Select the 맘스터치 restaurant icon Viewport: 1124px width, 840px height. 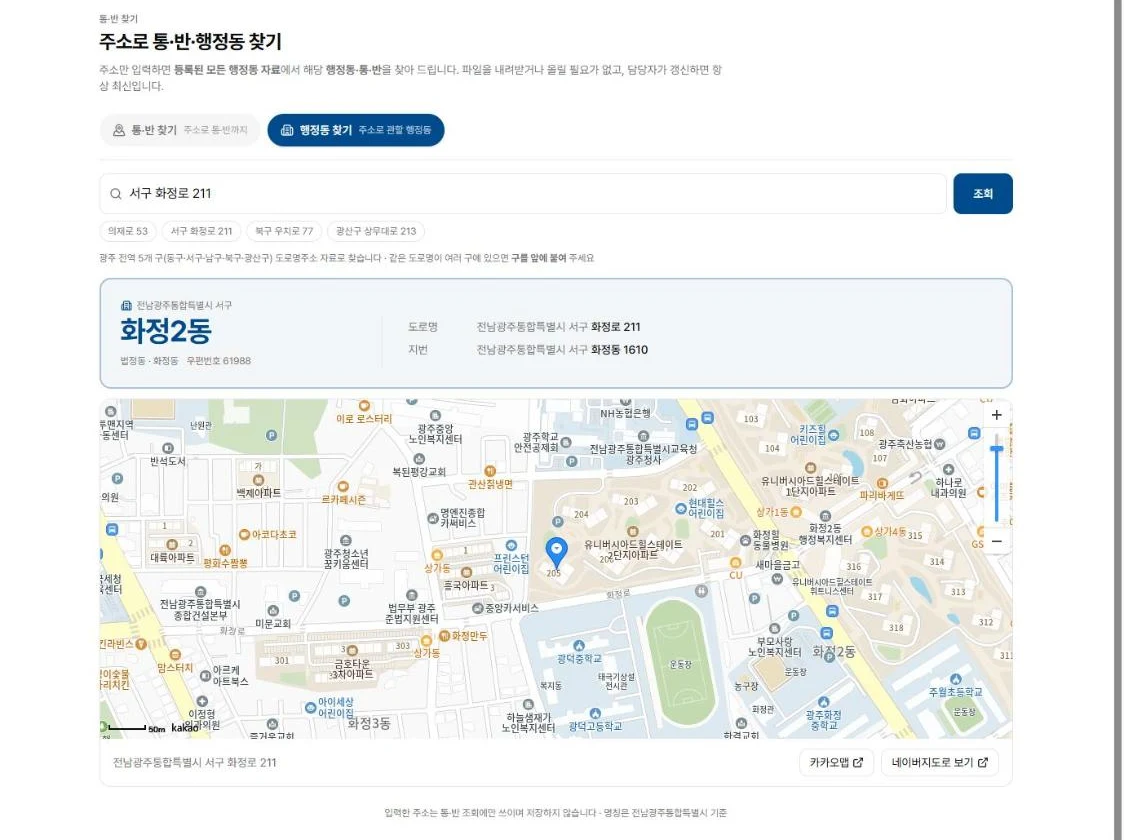point(176,655)
